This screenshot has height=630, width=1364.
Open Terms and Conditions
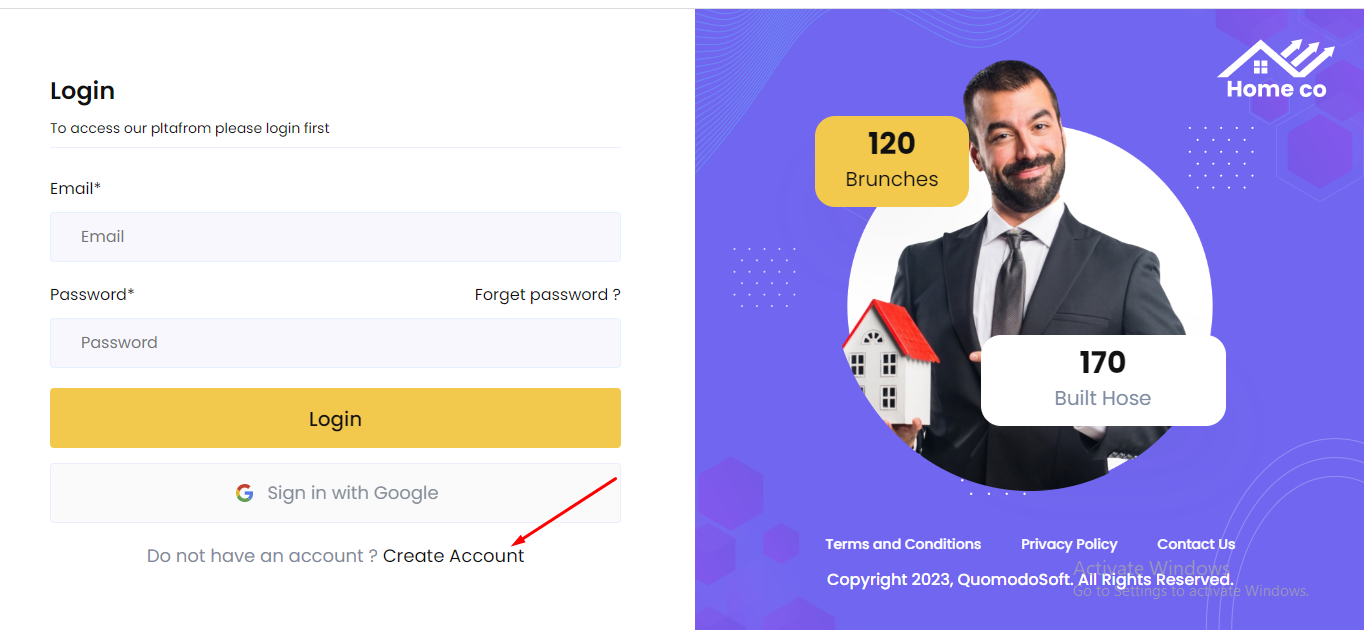(903, 544)
